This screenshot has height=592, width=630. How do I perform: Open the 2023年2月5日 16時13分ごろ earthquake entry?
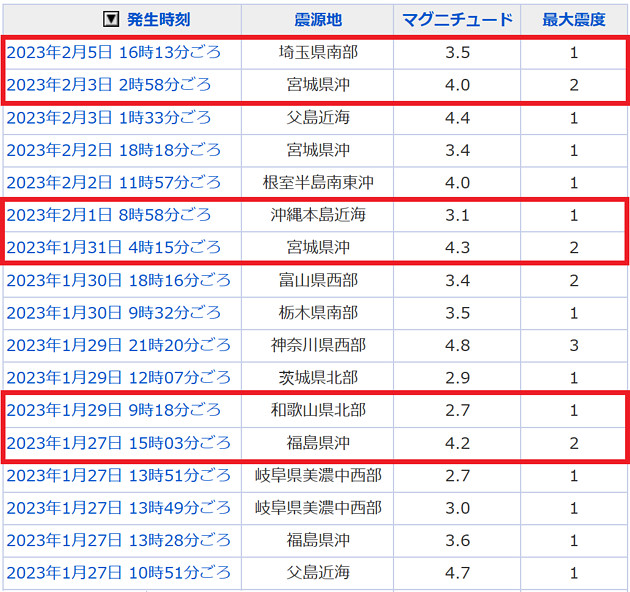click(x=113, y=52)
